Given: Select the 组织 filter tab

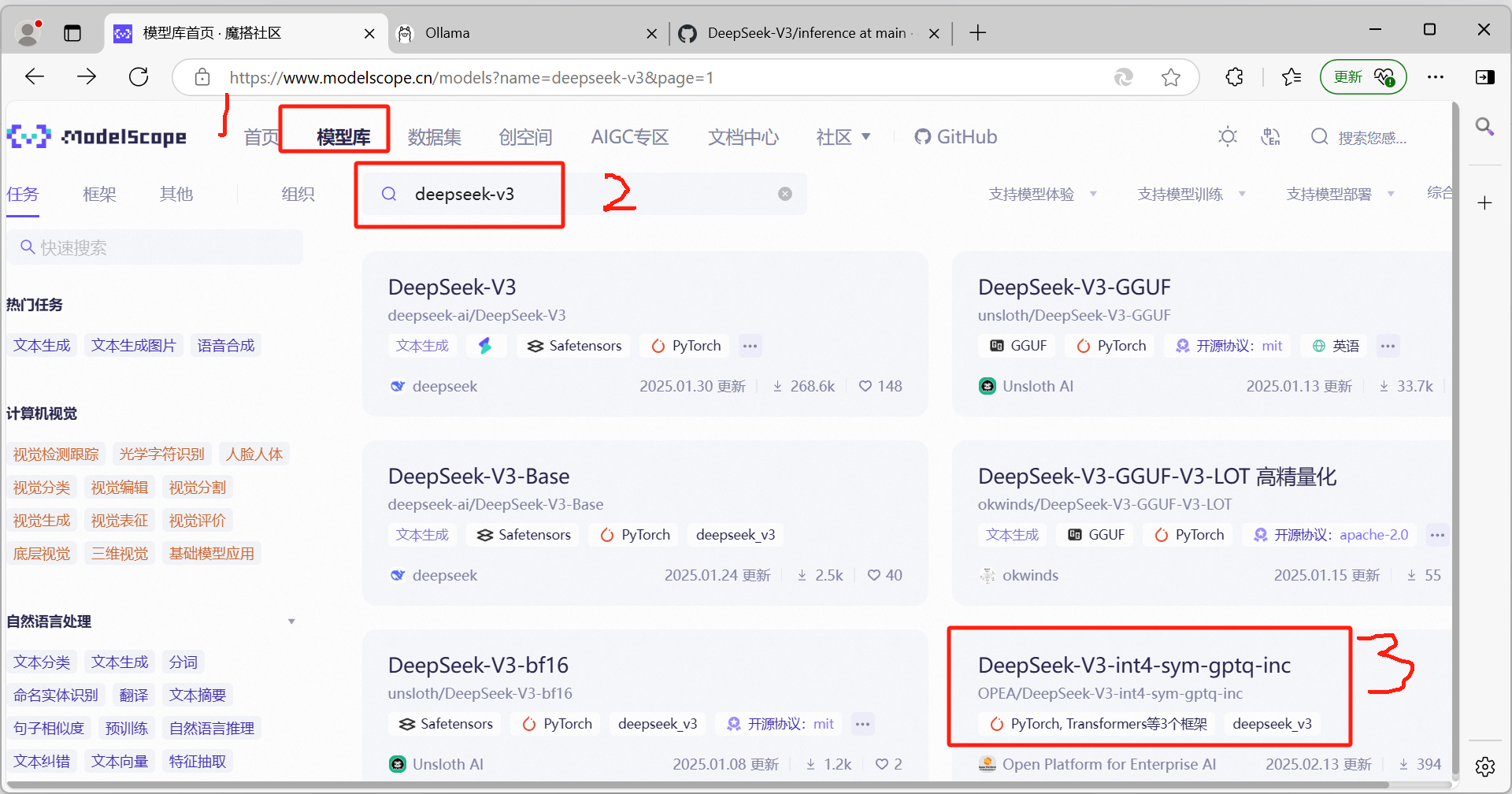Looking at the screenshot, I should click(298, 194).
